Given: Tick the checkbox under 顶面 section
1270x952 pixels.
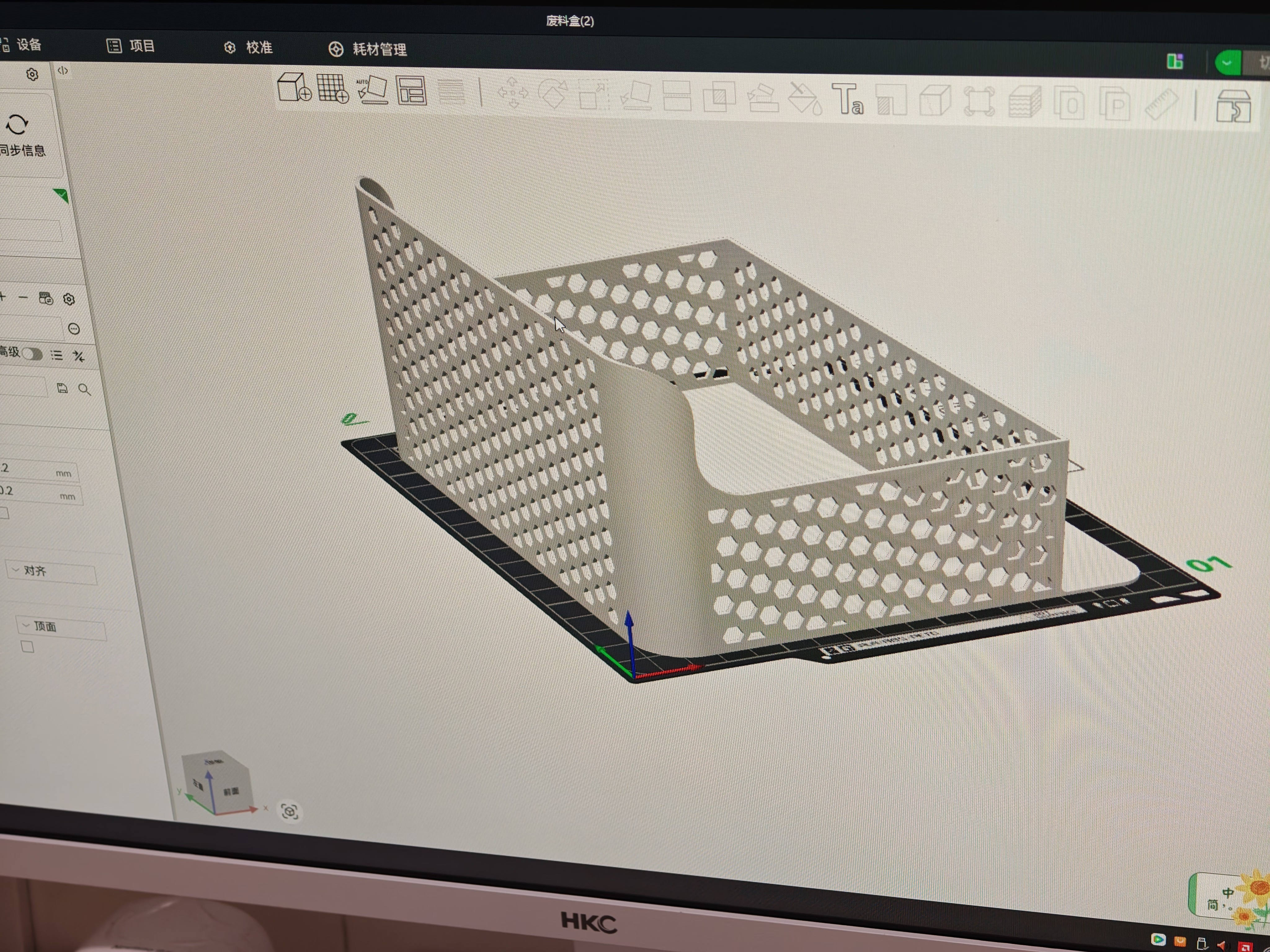Looking at the screenshot, I should coord(27,647).
